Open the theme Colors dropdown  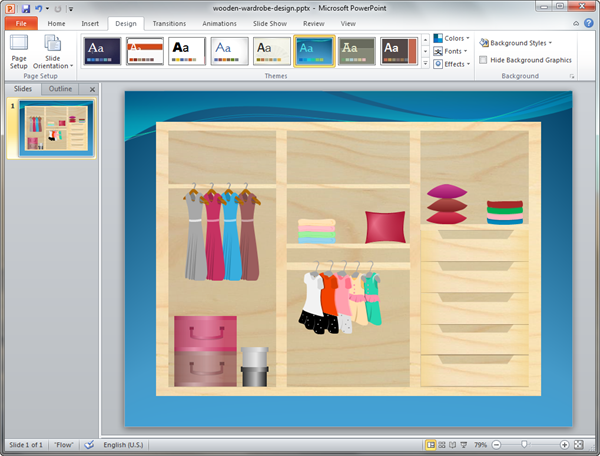[451, 39]
